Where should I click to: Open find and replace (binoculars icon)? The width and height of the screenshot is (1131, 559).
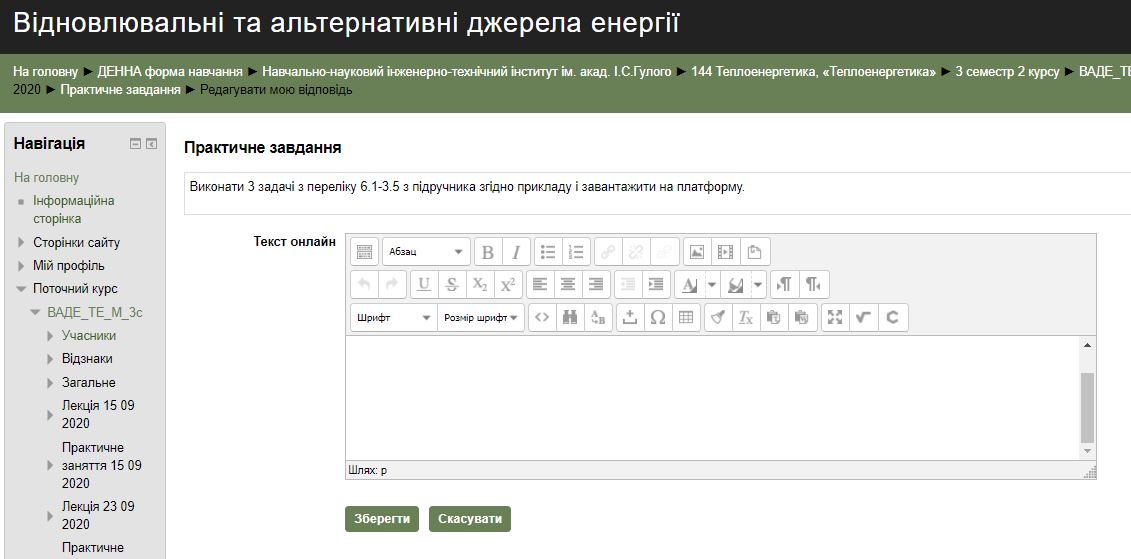(570, 318)
